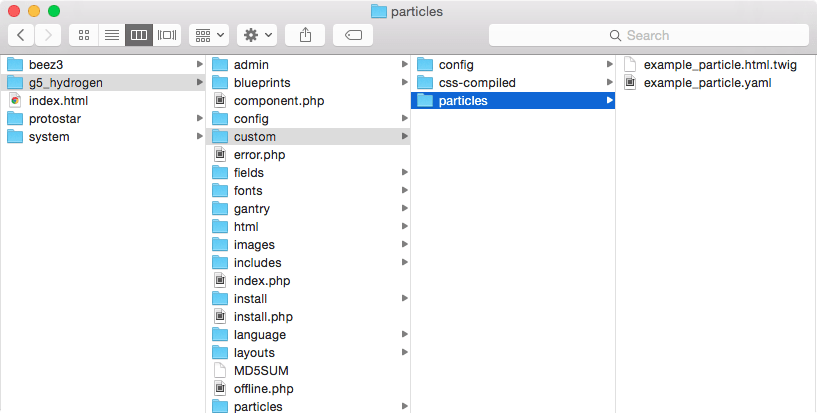Select example_particle.html.twig file
This screenshot has height=413, width=817.
(716, 65)
